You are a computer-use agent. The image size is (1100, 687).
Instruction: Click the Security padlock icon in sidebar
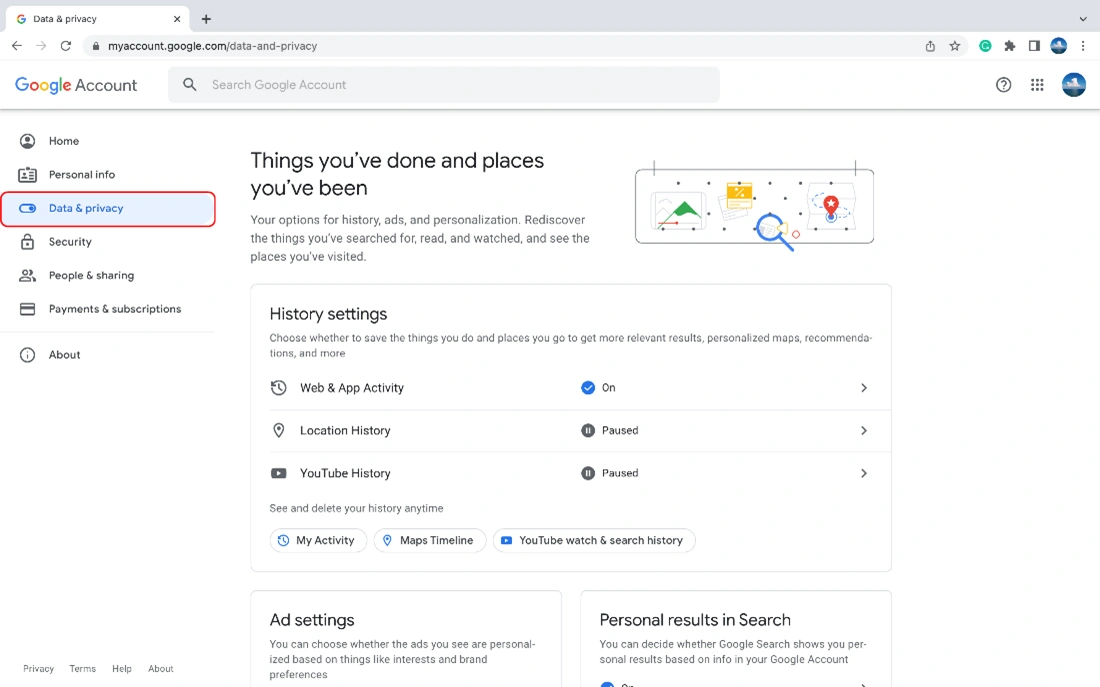click(27, 242)
